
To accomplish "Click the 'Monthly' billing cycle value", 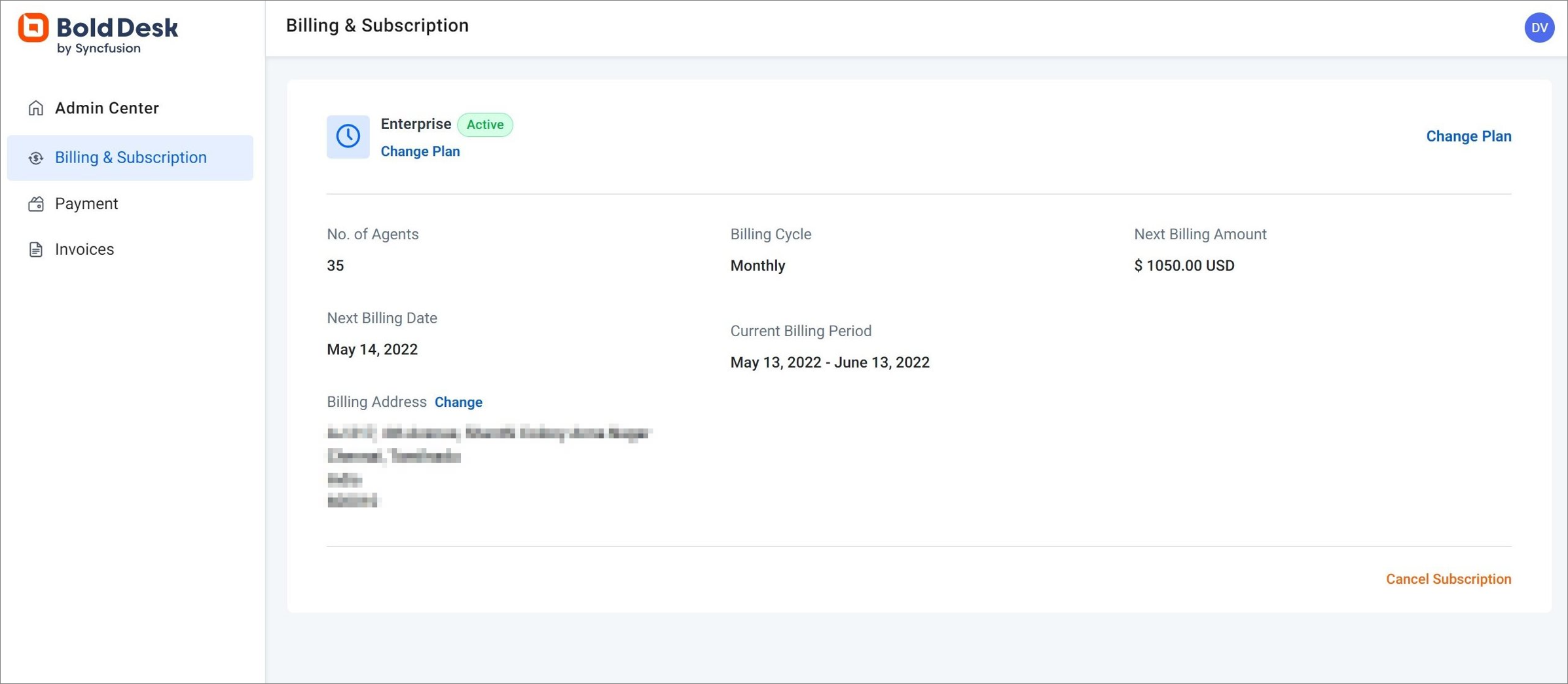I will point(757,265).
